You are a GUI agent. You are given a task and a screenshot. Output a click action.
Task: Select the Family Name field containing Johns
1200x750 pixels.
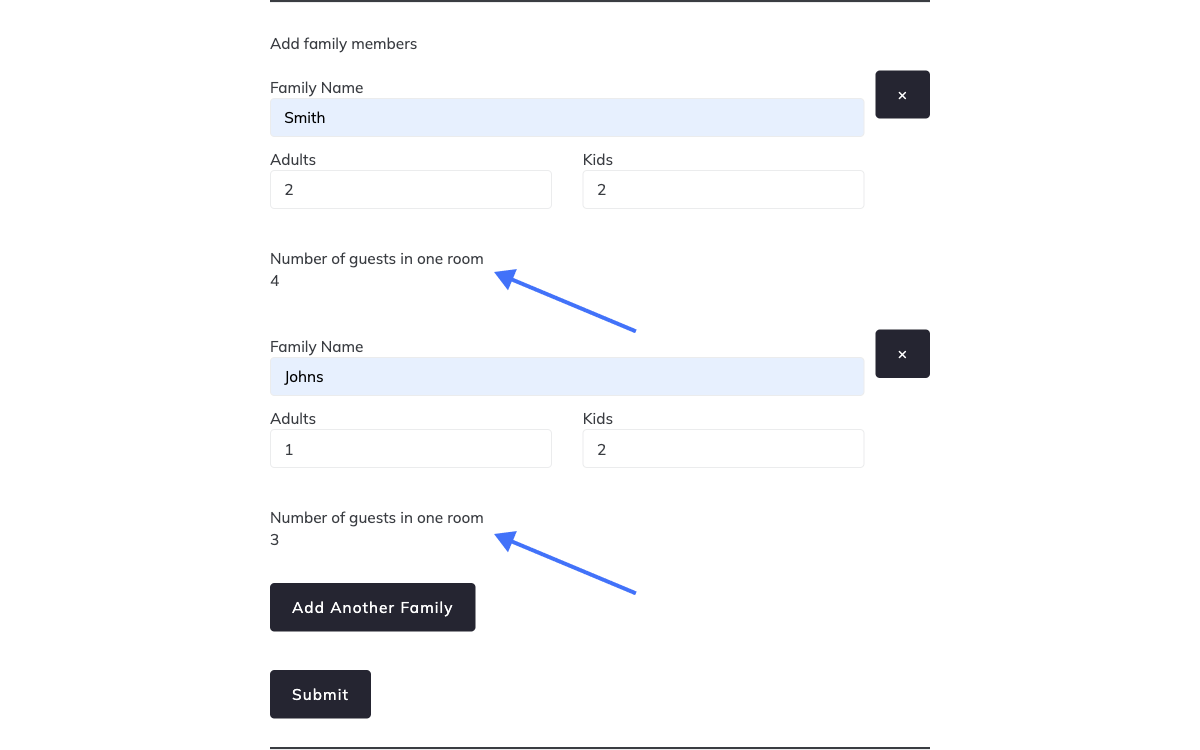pyautogui.click(x=567, y=376)
